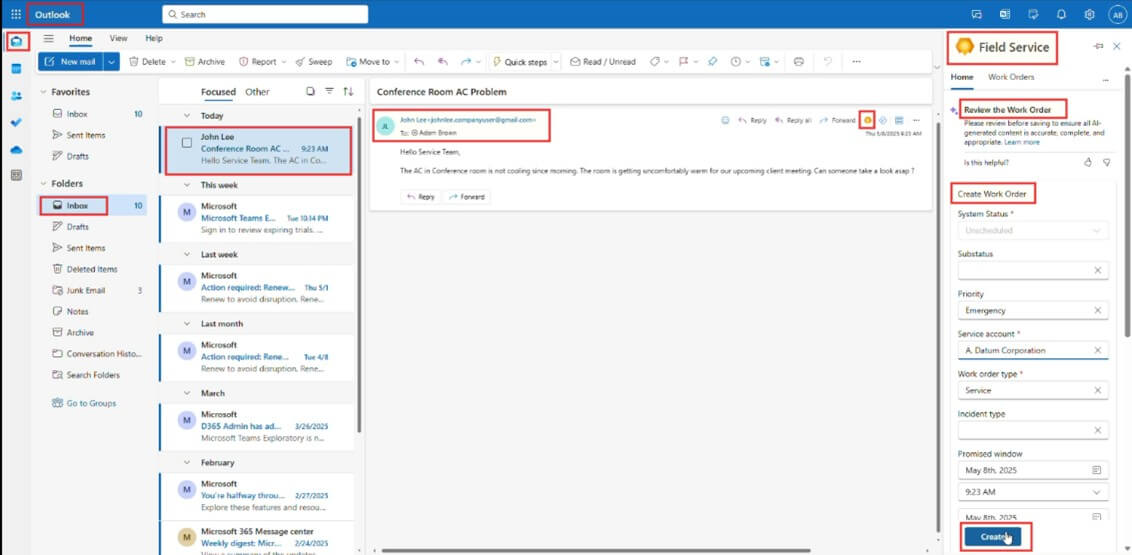Click the Snooze clock icon
Viewport: 1132px width, 555px height.
coord(735,62)
